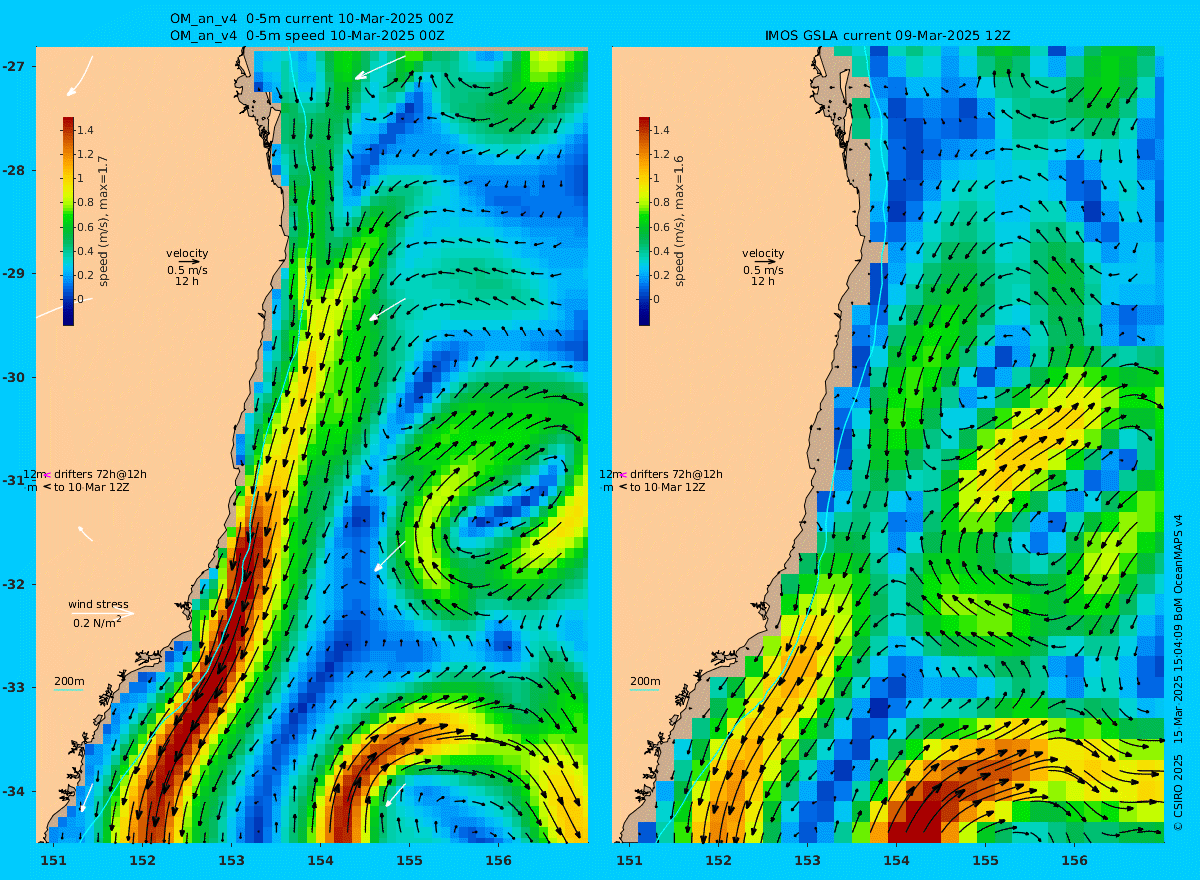Click the right map speed color bar
Image resolution: width=1200 pixels, height=880 pixels.
pos(644,221)
